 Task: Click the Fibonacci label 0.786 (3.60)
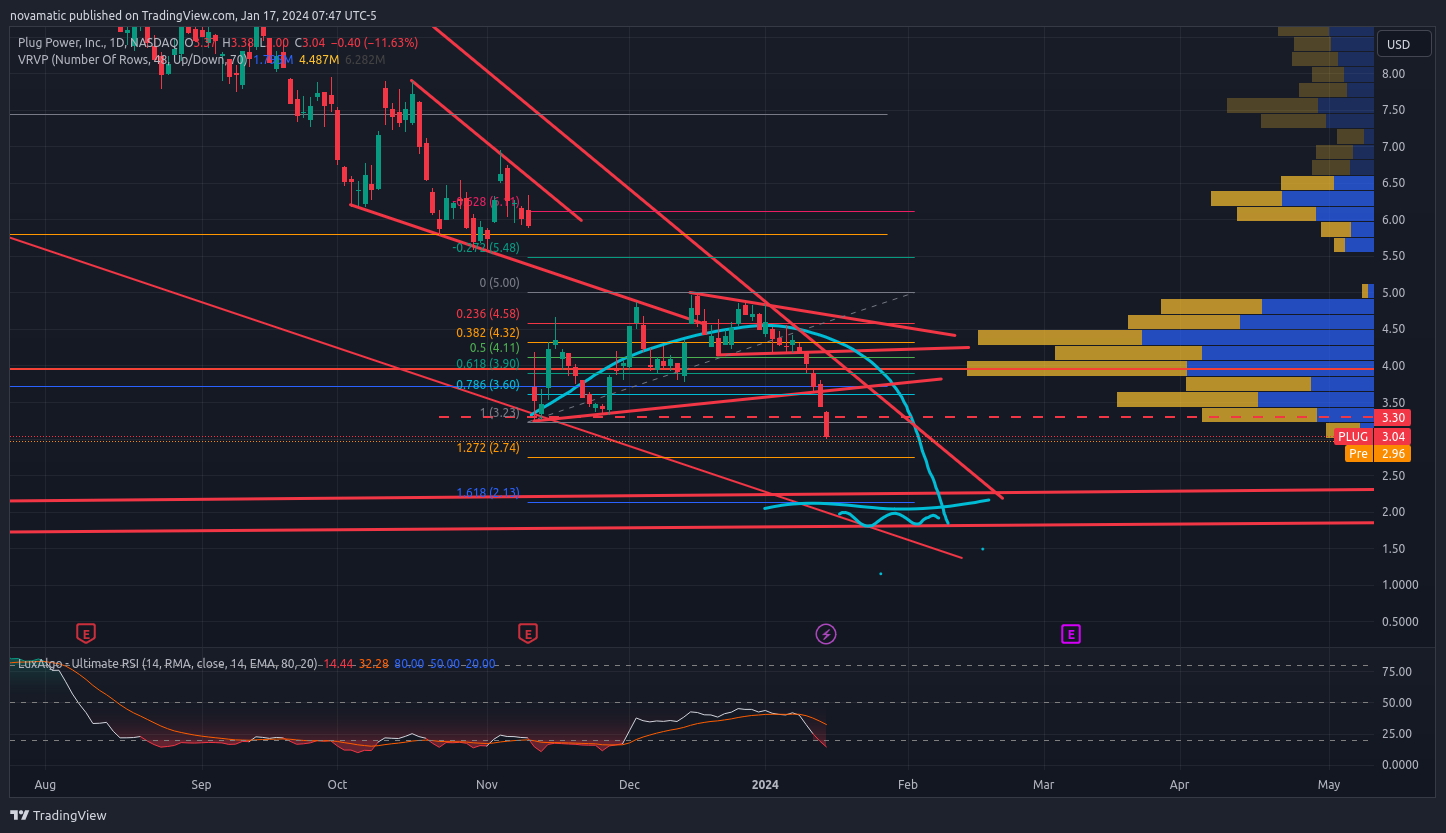[x=488, y=385]
